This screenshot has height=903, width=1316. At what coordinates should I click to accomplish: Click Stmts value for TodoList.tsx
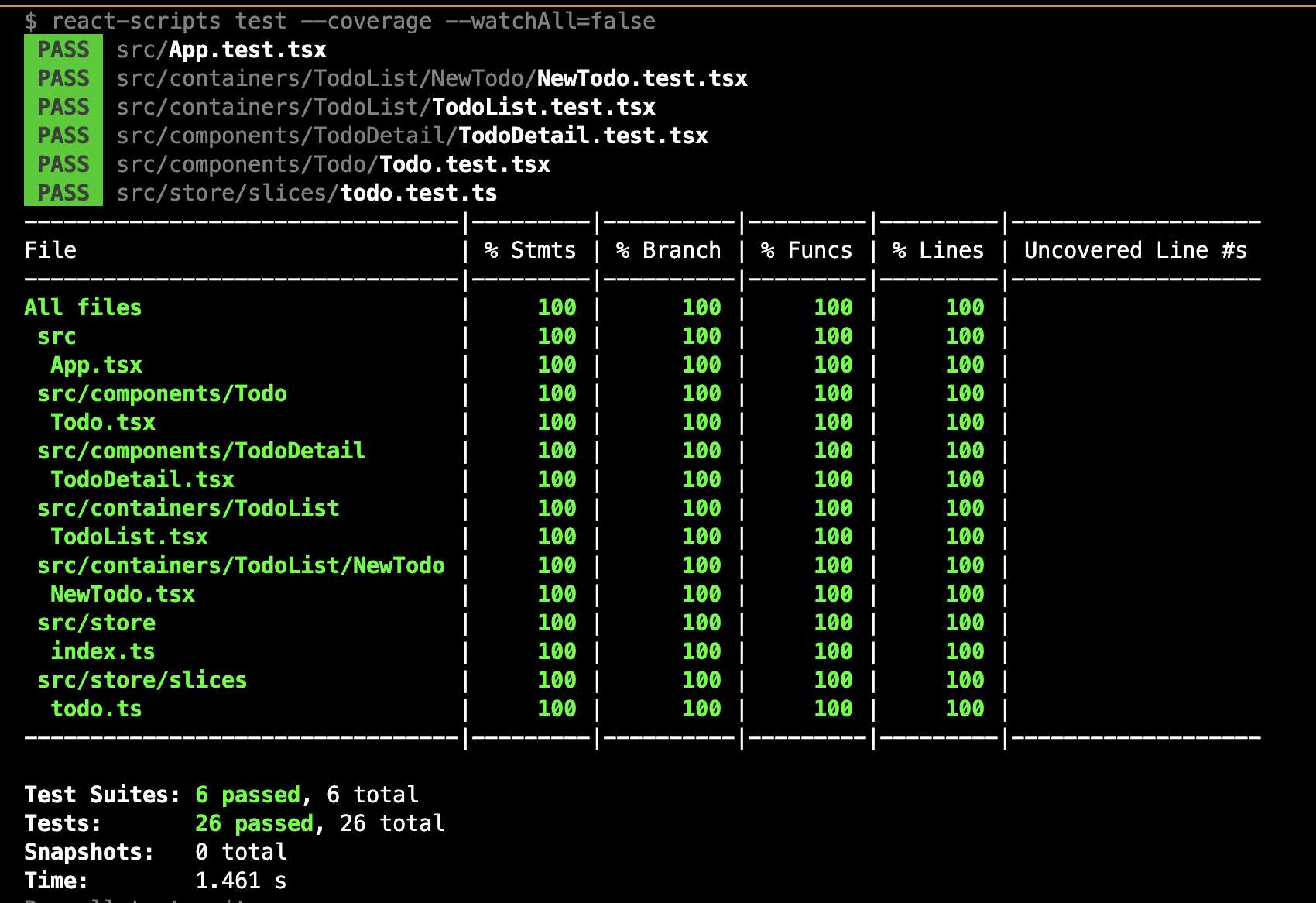coord(557,537)
